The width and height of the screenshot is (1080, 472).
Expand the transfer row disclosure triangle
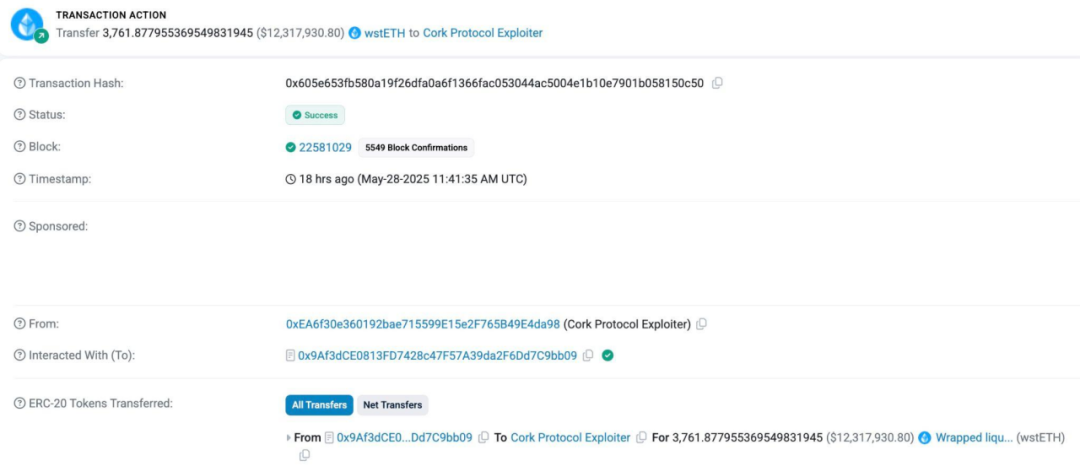(x=289, y=438)
